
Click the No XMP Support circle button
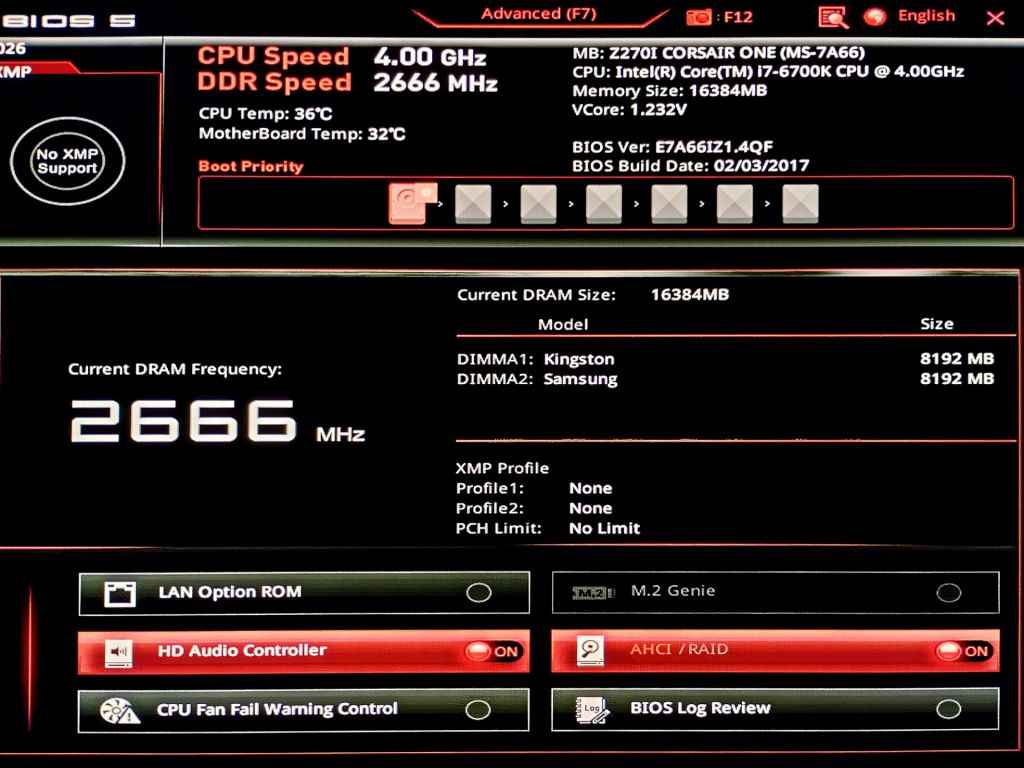67,161
